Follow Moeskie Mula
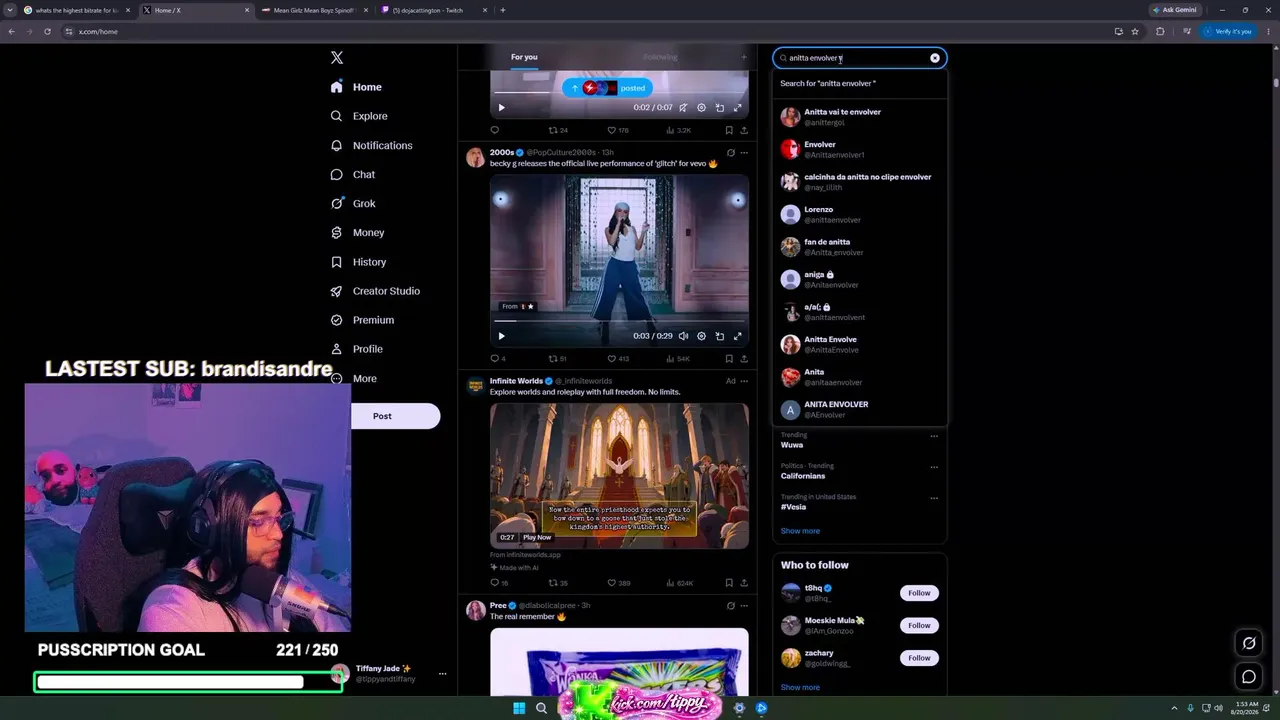 [x=919, y=625]
